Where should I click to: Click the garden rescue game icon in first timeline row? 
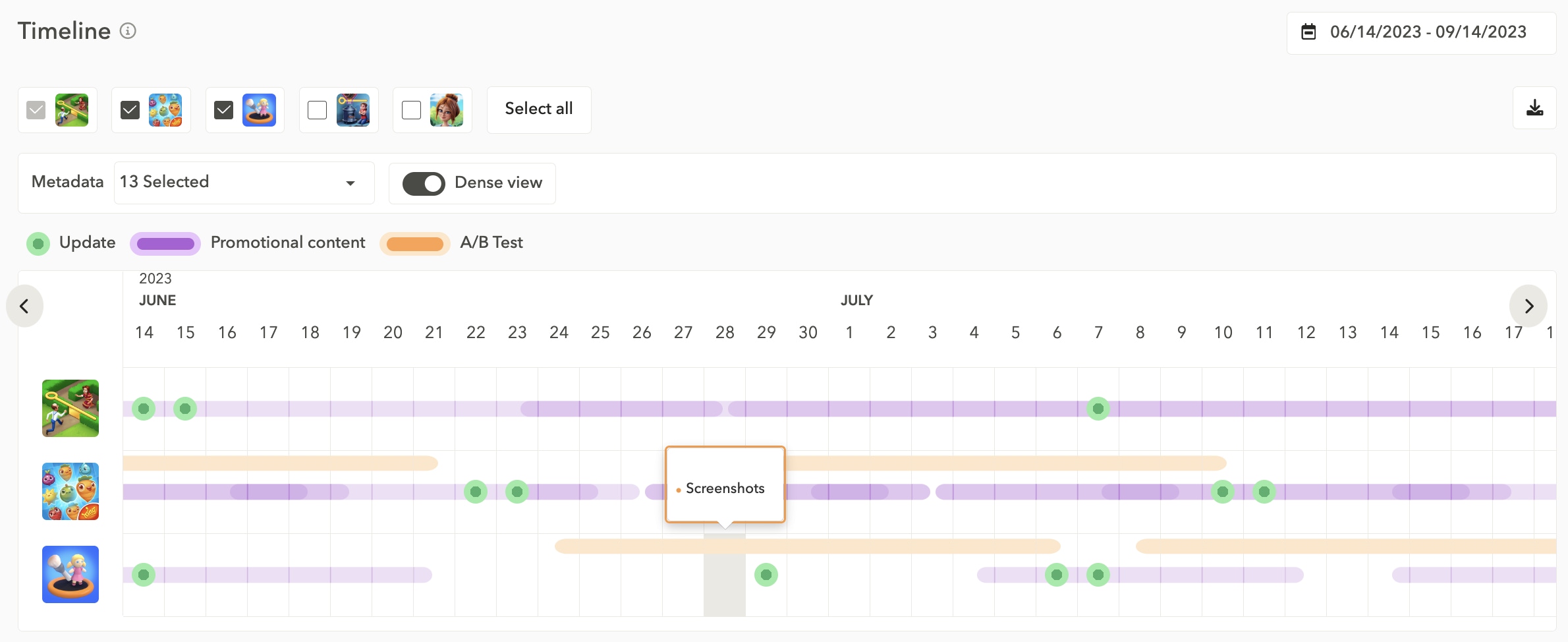click(70, 408)
